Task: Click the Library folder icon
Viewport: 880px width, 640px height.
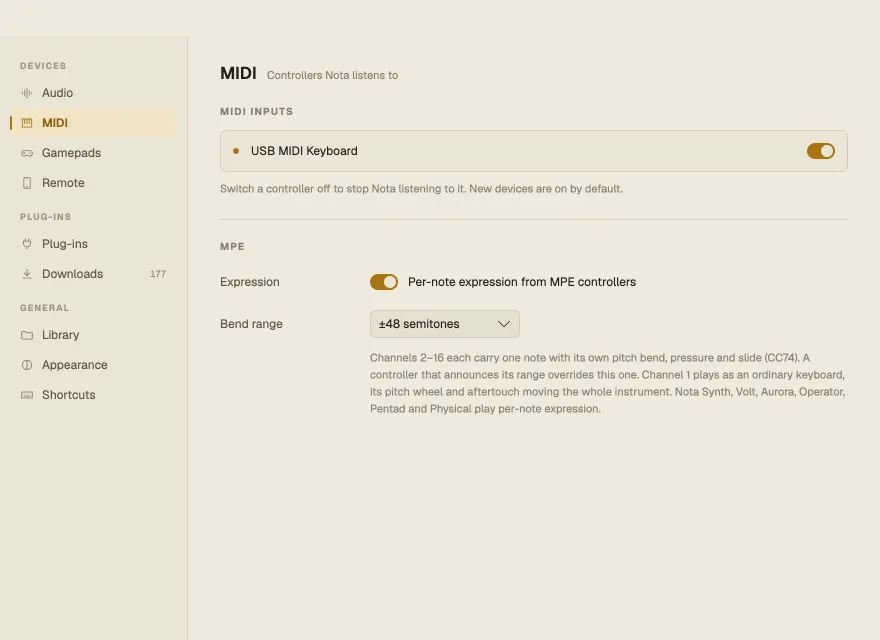Action: coord(27,335)
